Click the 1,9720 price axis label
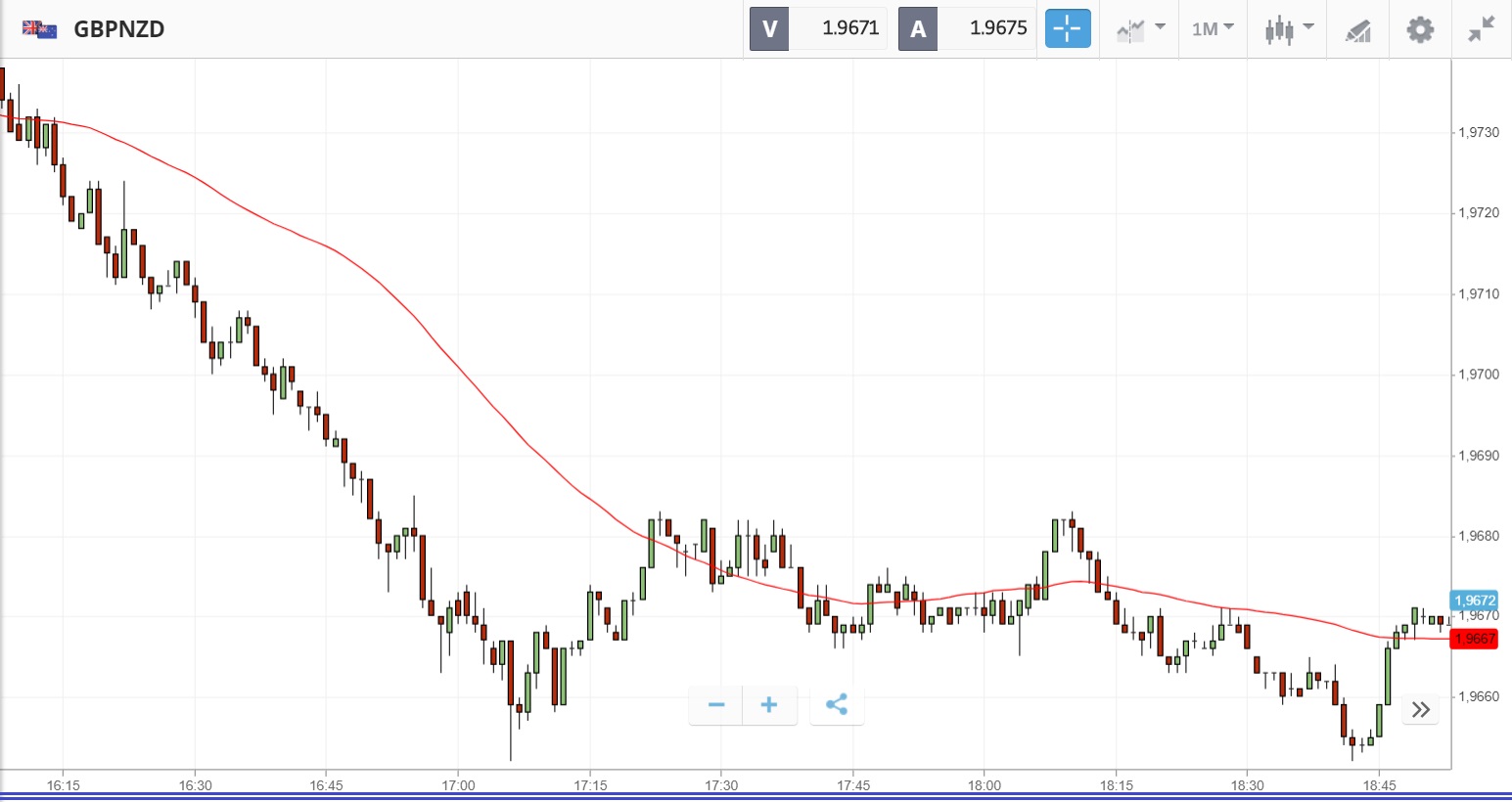 click(x=1478, y=212)
